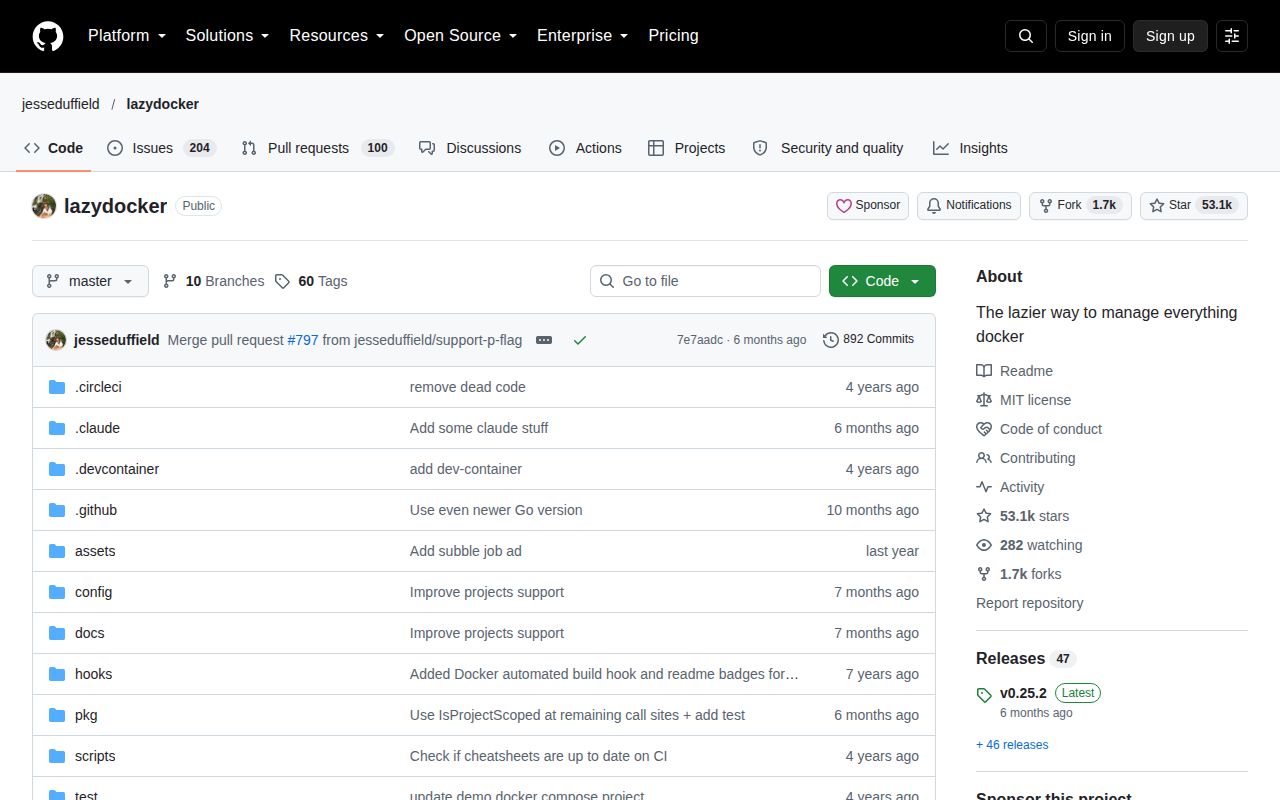Expand the Resources menu
The image size is (1280, 800).
(x=336, y=36)
